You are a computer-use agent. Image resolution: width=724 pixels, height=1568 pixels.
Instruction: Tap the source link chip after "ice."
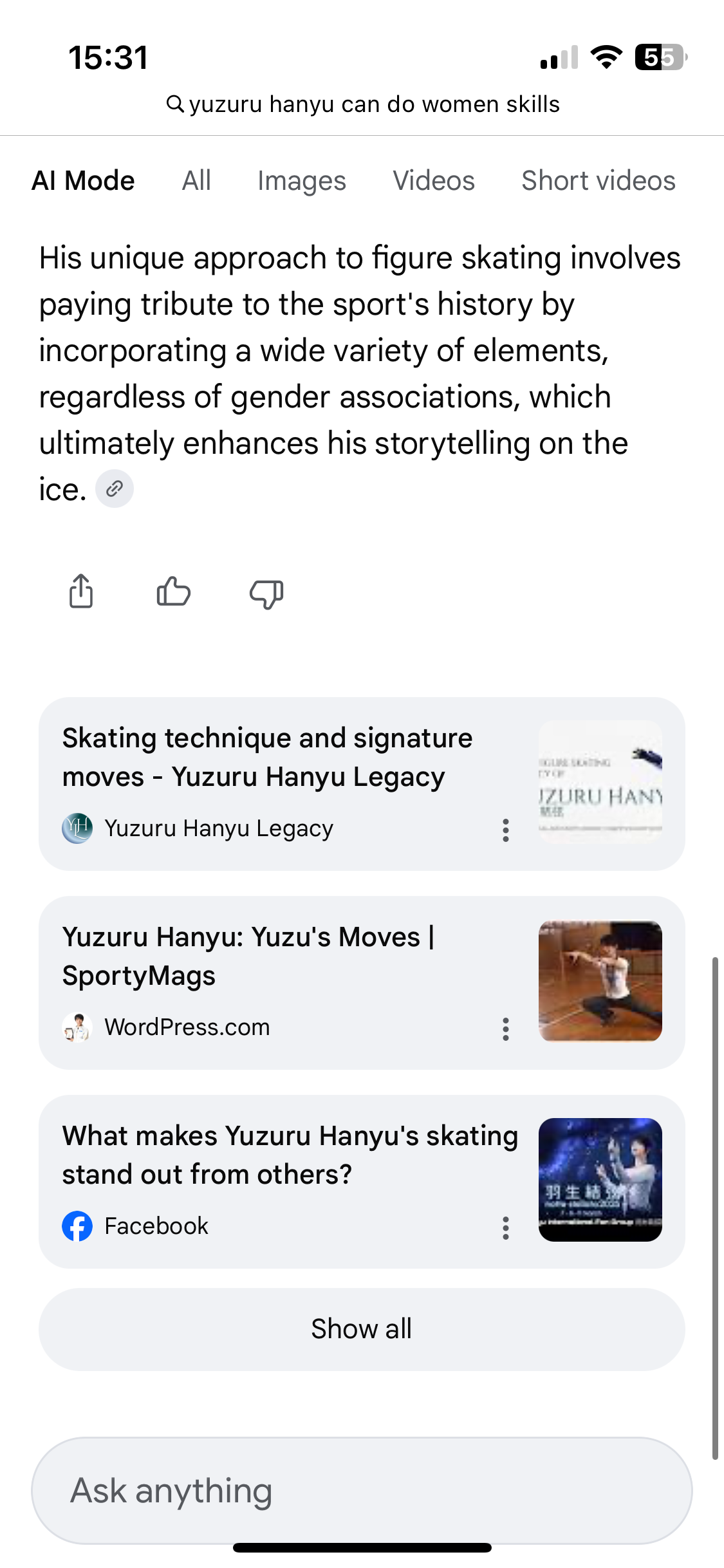coord(115,489)
